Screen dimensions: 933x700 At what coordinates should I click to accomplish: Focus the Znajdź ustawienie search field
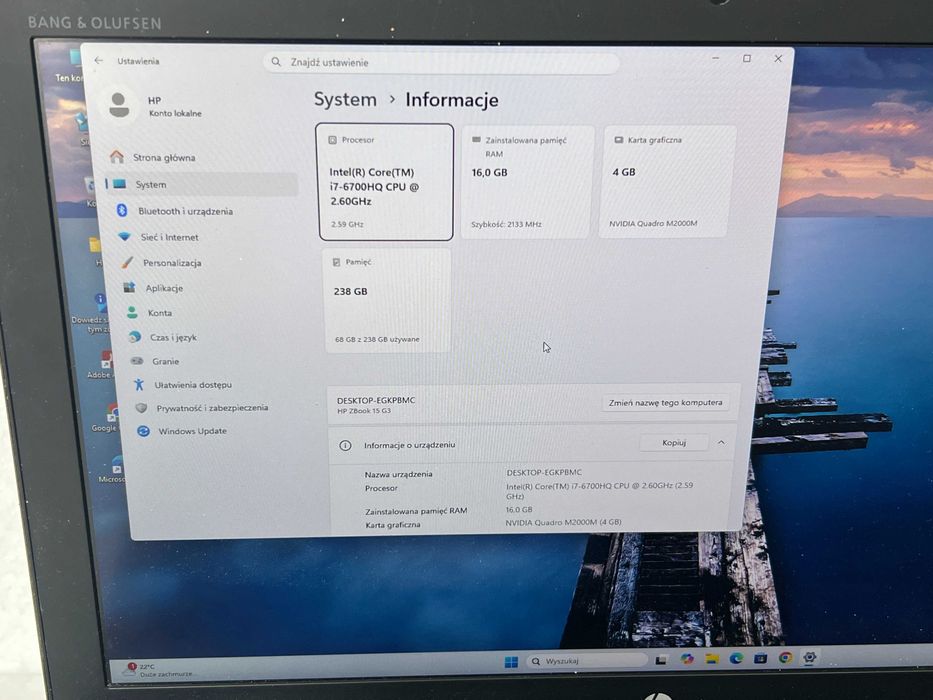(441, 62)
